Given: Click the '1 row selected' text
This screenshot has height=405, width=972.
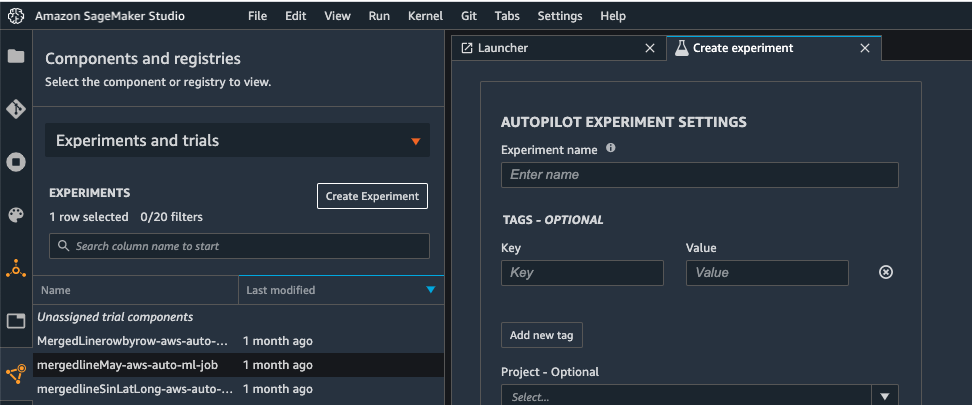Looking at the screenshot, I should [89, 217].
